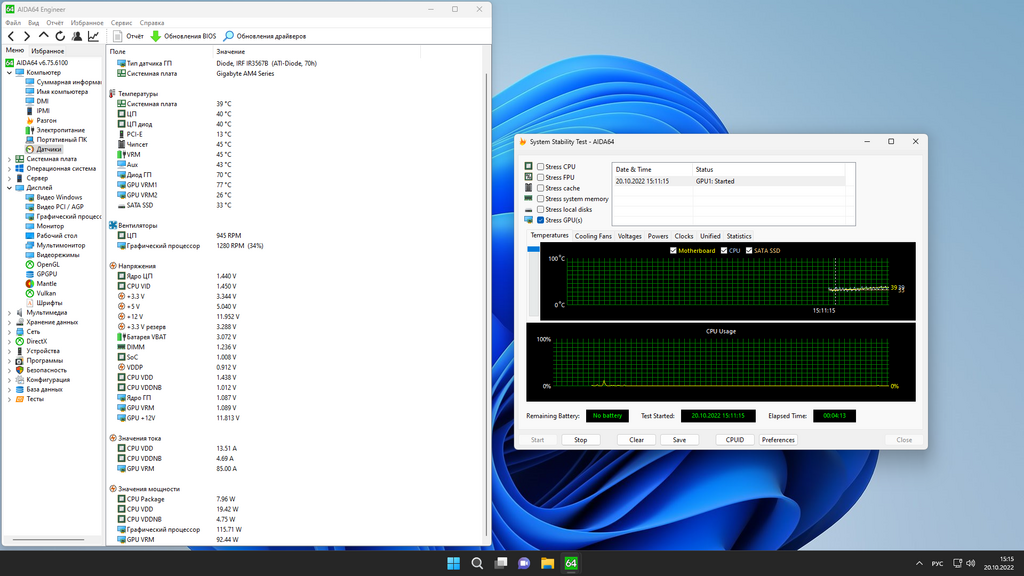
Task: Click the Clear button in Stability Test
Action: (x=636, y=440)
